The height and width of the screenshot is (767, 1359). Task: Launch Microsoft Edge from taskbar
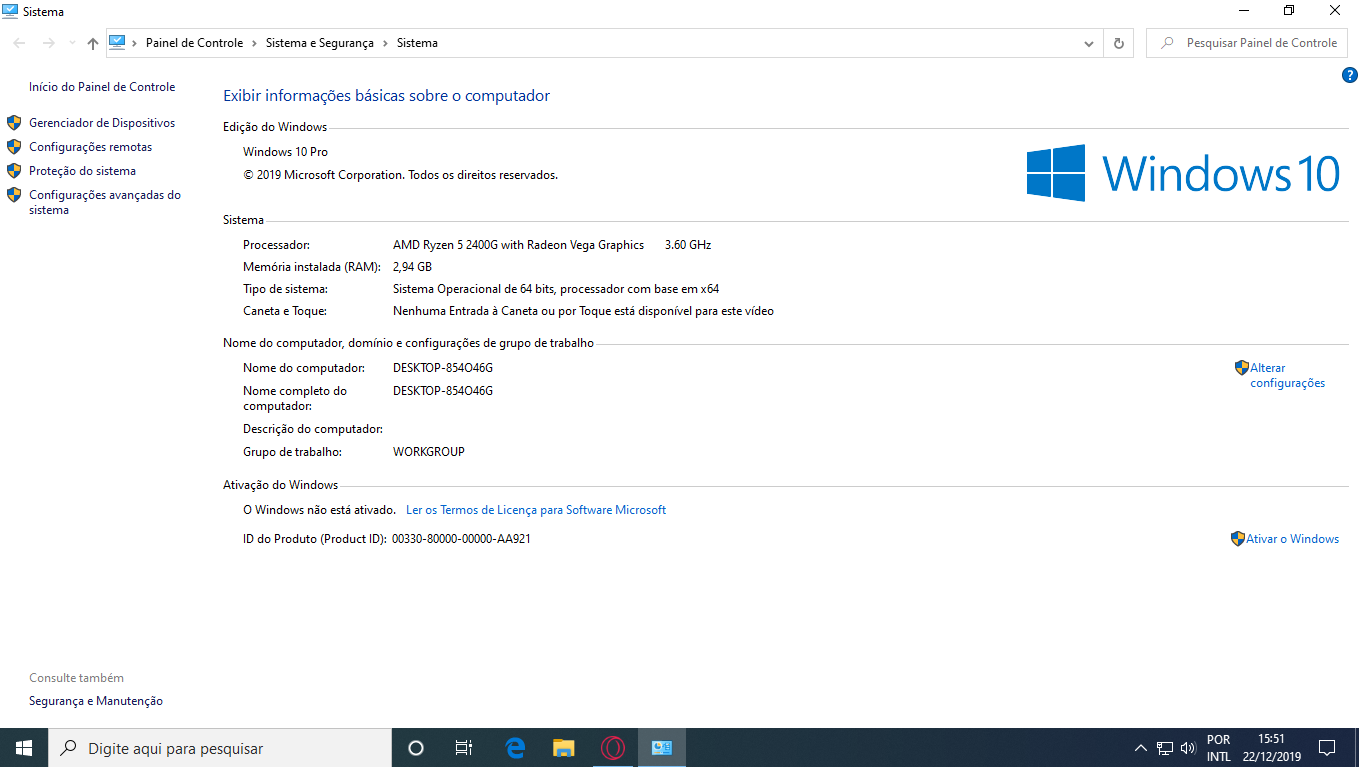(x=515, y=748)
